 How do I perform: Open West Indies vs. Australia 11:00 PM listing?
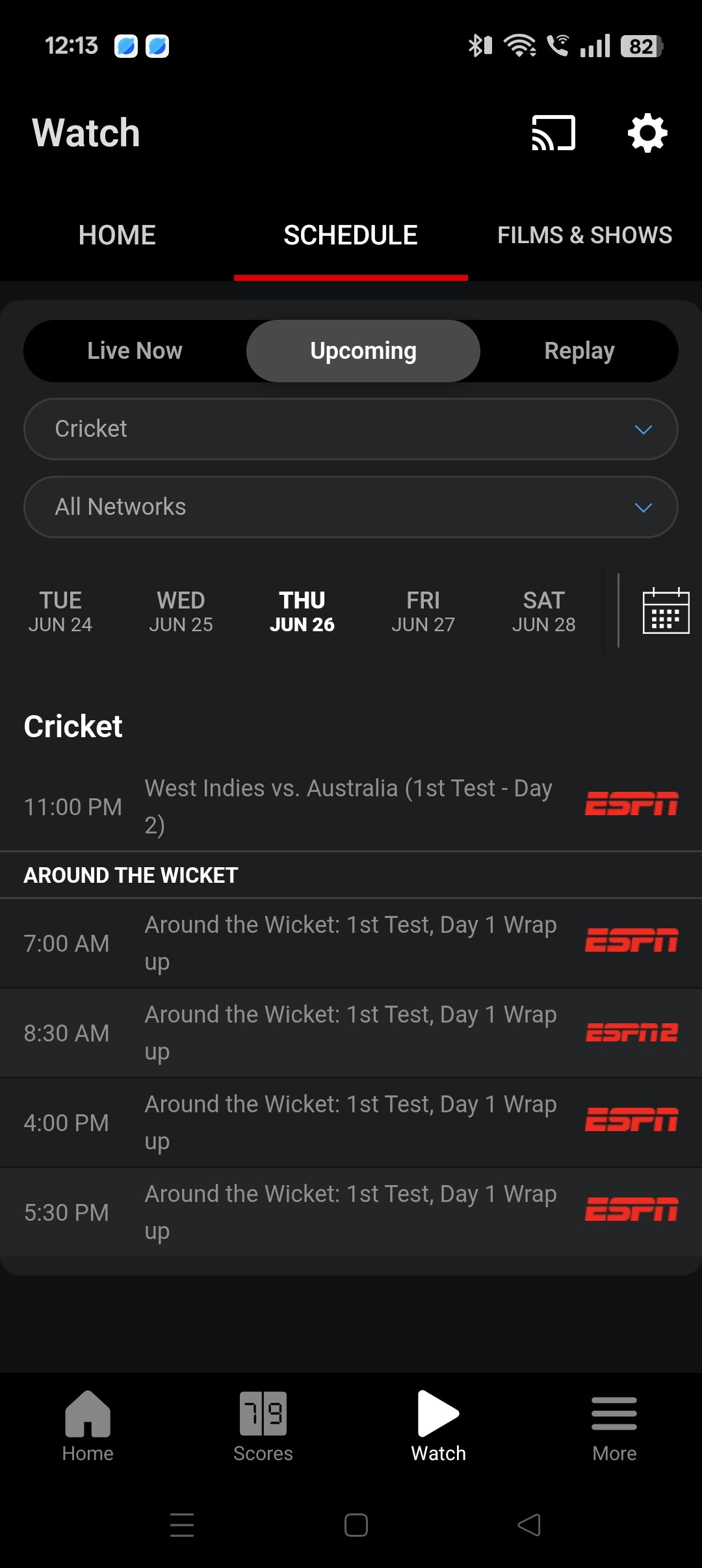(x=348, y=806)
